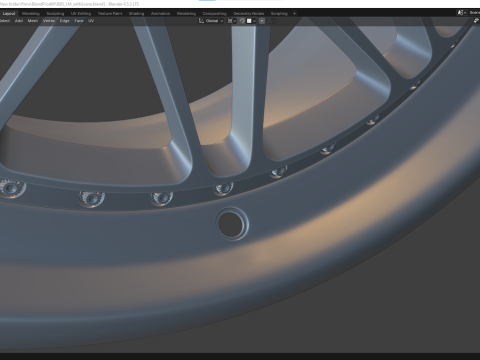This screenshot has width=480, height=360.
Task: Open the Global transform orientation dropdown
Action: [211, 21]
